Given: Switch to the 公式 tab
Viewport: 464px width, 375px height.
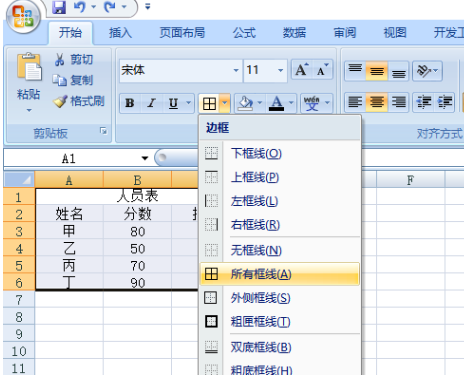Looking at the screenshot, I should [244, 33].
